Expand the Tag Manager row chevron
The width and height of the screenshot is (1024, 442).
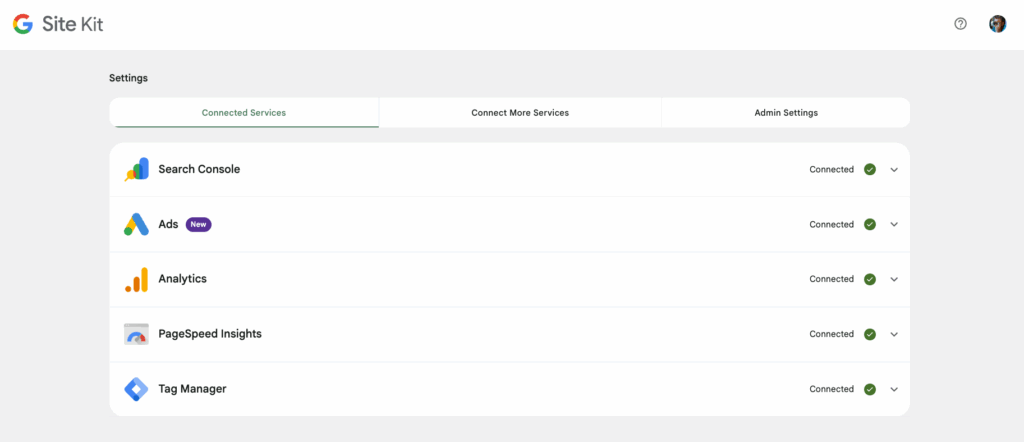click(x=894, y=389)
